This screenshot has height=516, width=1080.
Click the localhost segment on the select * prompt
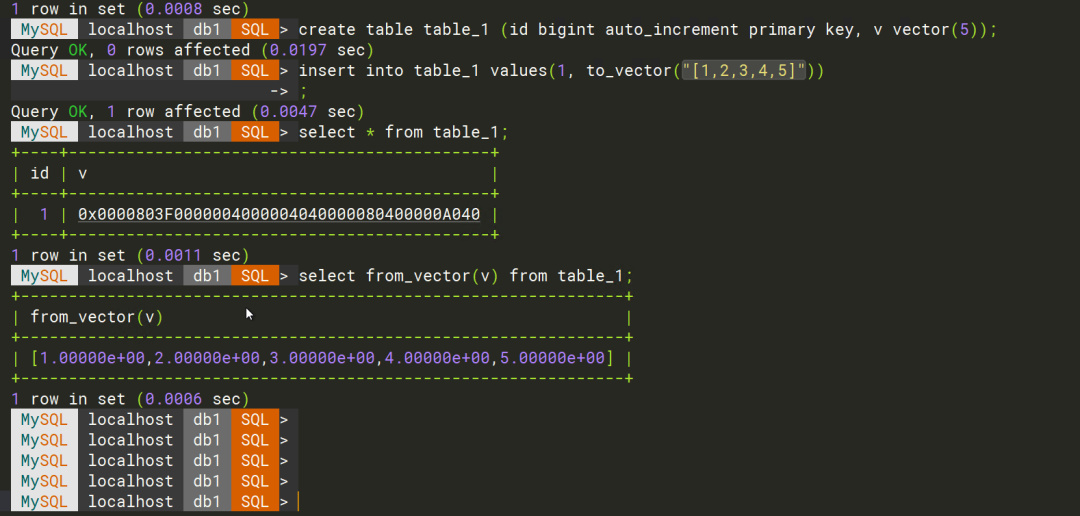131,132
